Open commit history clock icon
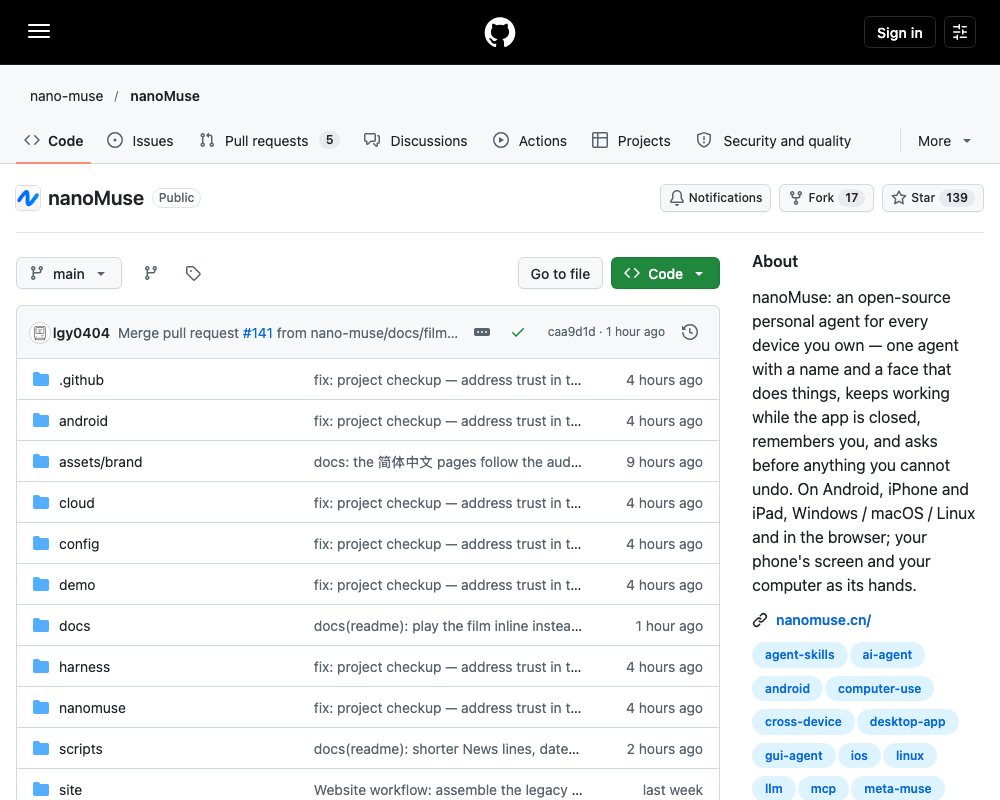The height and width of the screenshot is (800, 1000). pyautogui.click(x=689, y=332)
